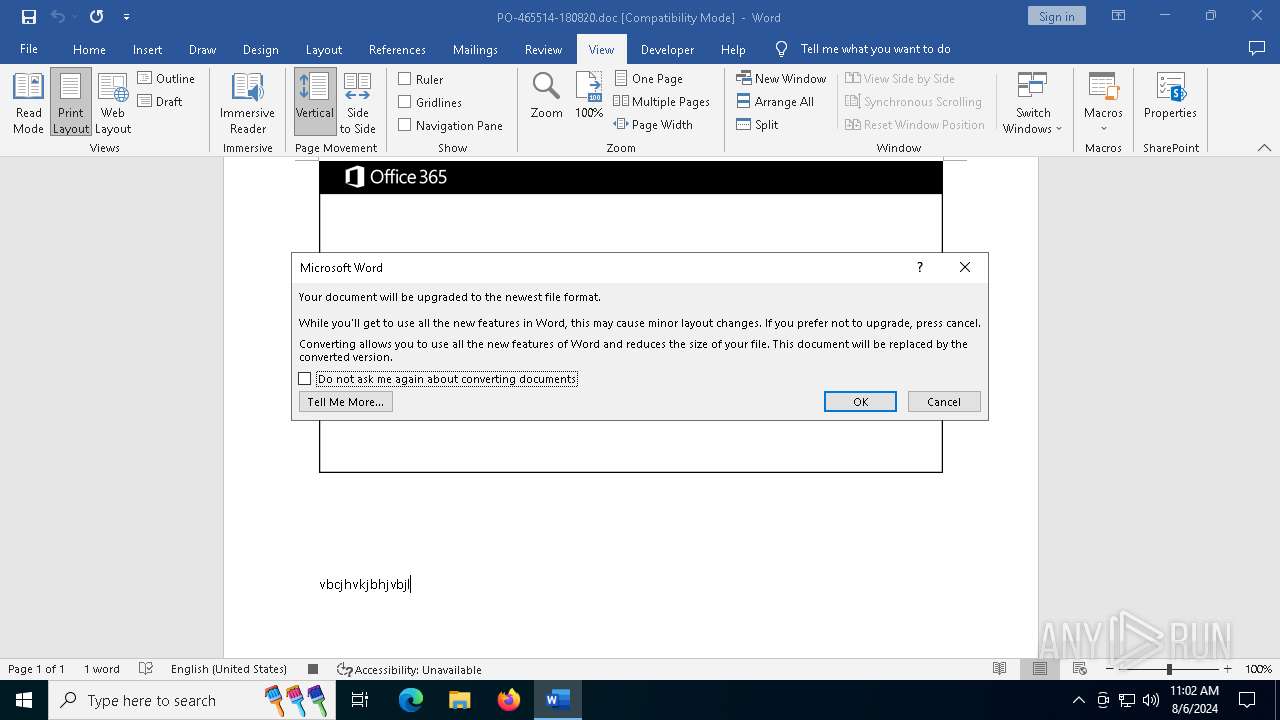Switch to Draft view

tap(160, 101)
